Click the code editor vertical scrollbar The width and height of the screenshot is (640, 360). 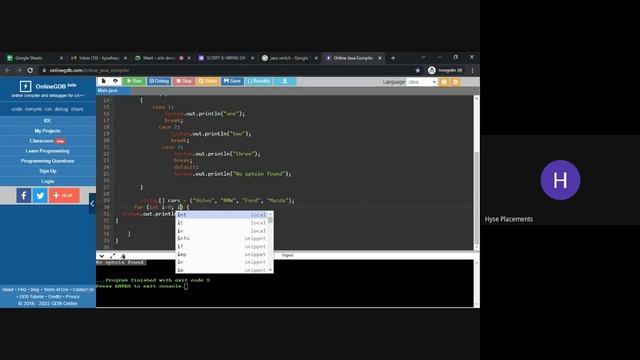[476, 173]
